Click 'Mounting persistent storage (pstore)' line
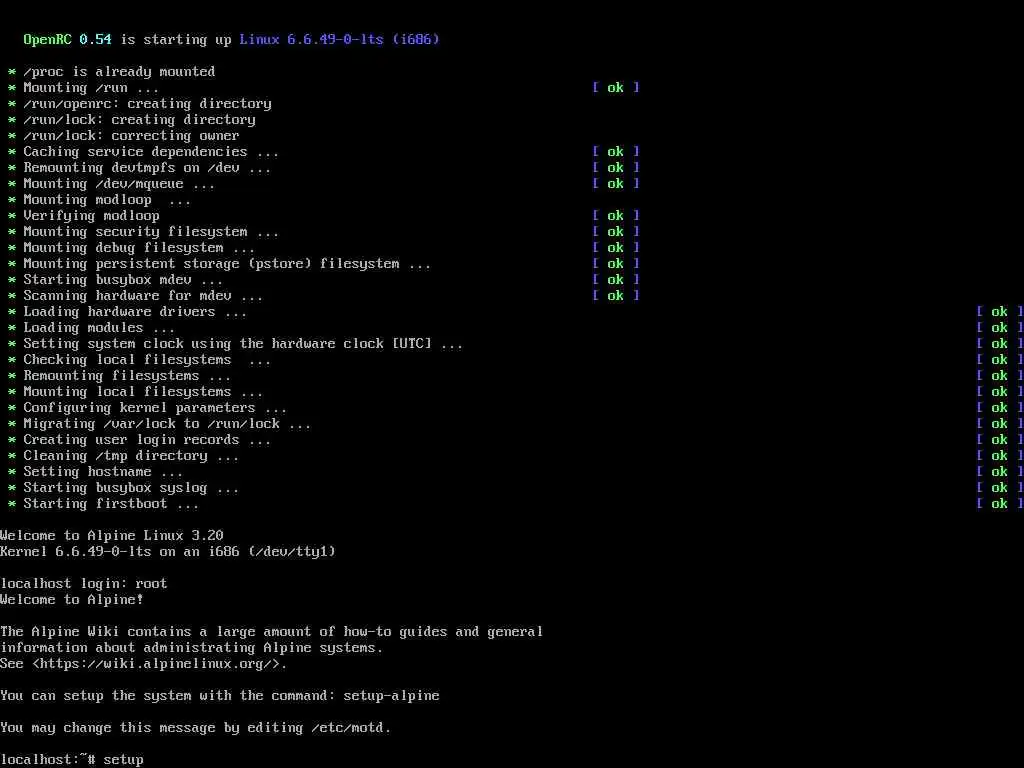This screenshot has height=768, width=1024. pyautogui.click(x=227, y=264)
